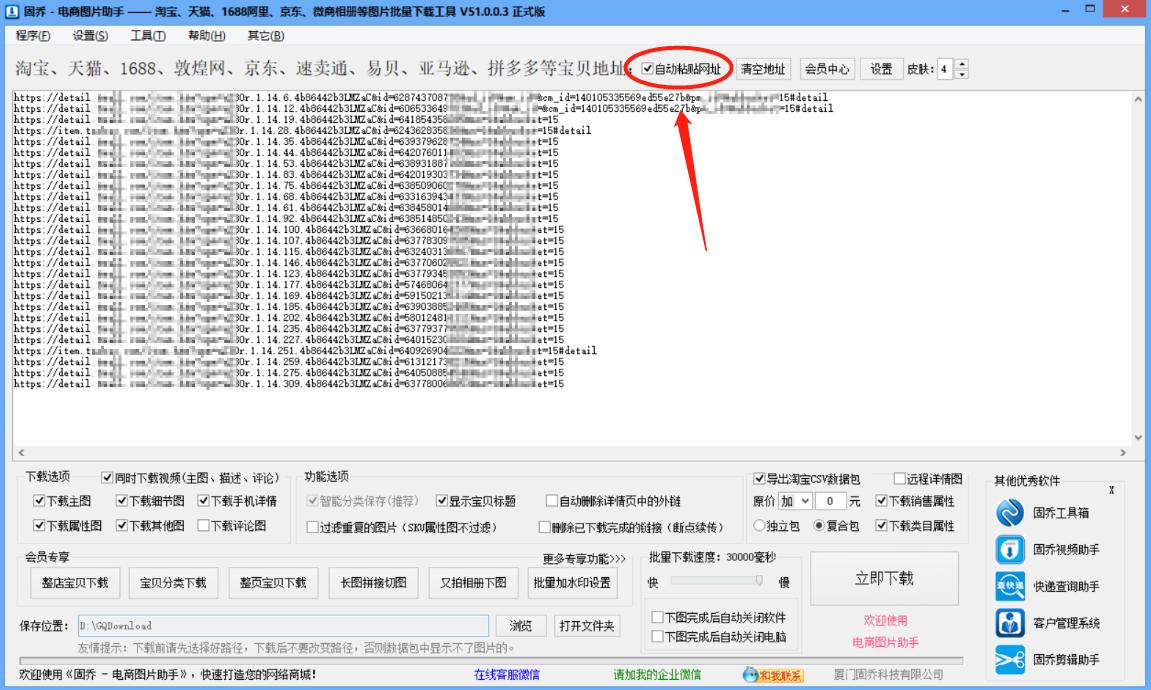Open the 固乔工具箱 icon

[x=1010, y=512]
